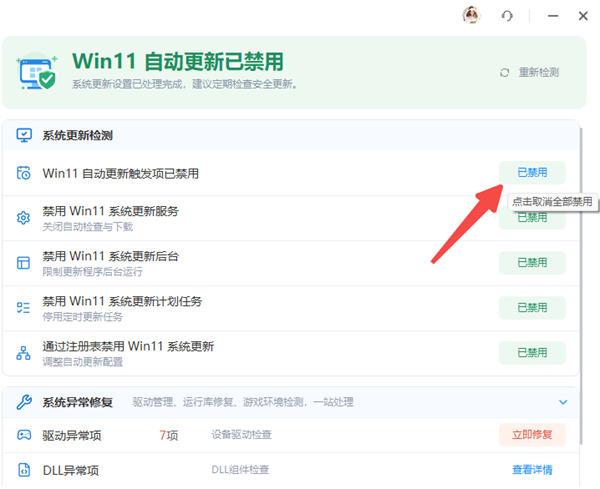Select the 禁用 Win11 系统更新后台 row title
This screenshot has width=600, height=489.
[111, 256]
